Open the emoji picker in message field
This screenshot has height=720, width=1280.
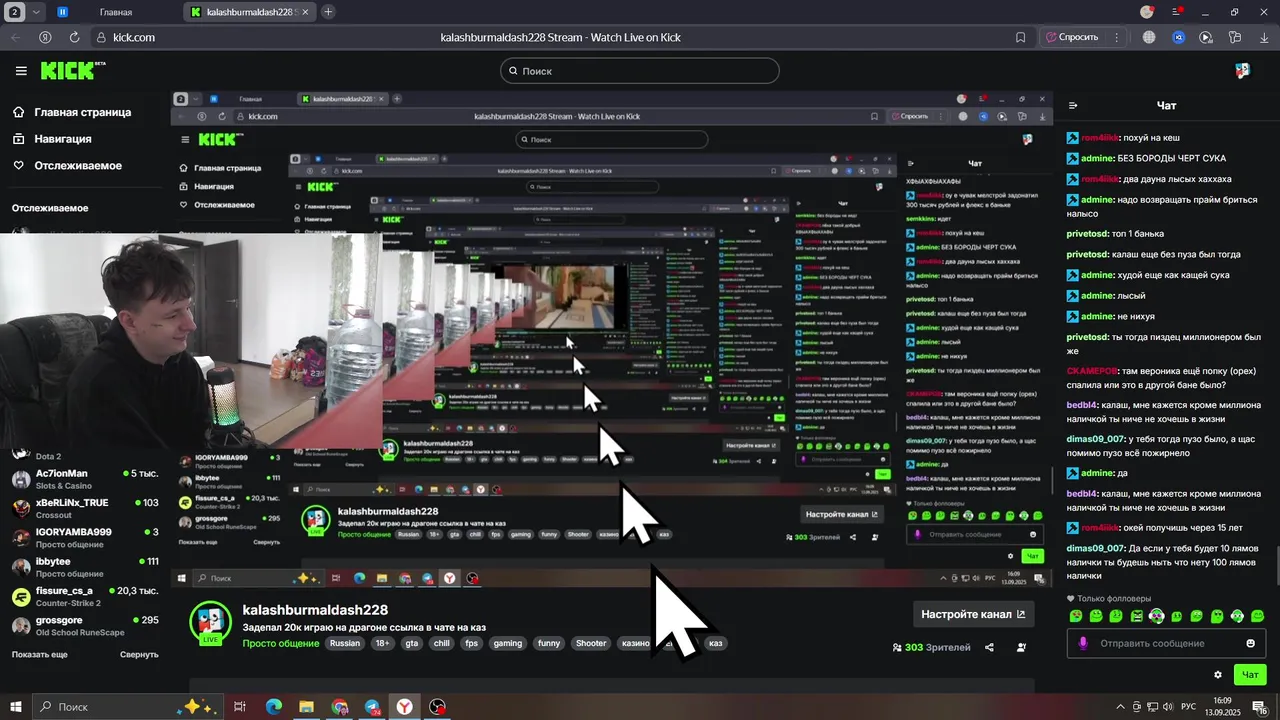click(1250, 643)
